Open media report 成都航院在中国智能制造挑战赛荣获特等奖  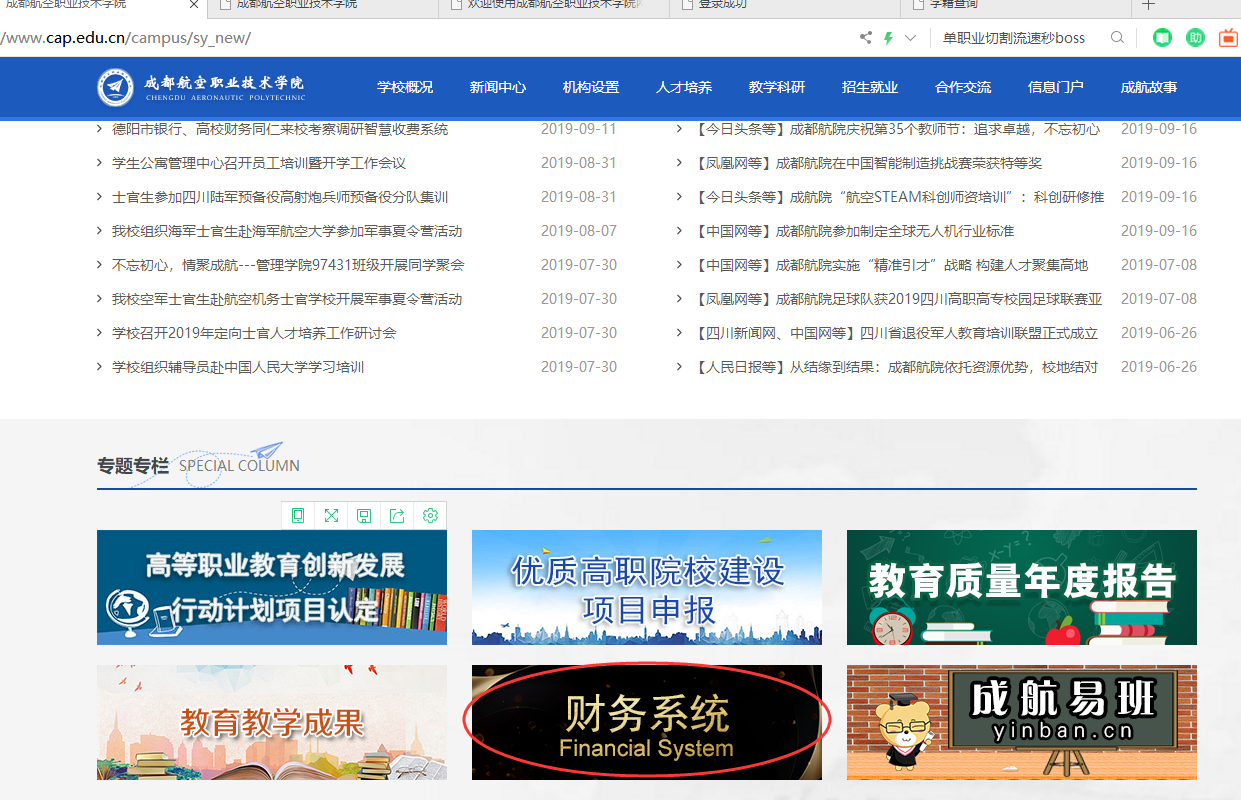point(867,163)
